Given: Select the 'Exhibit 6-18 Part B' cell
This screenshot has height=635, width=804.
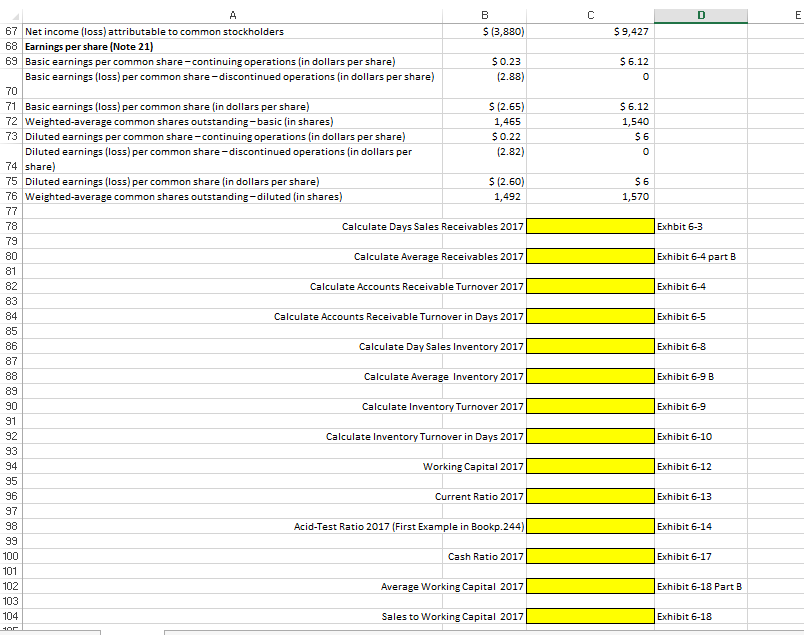Looking at the screenshot, I should point(700,586).
